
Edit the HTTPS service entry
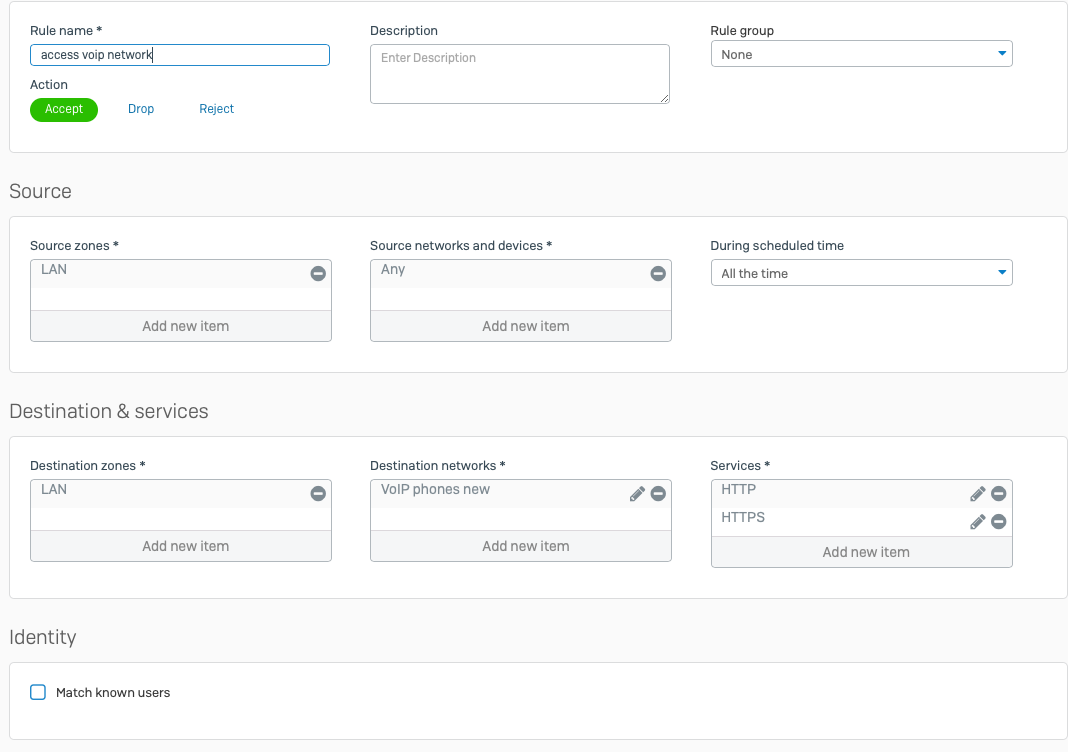[978, 521]
